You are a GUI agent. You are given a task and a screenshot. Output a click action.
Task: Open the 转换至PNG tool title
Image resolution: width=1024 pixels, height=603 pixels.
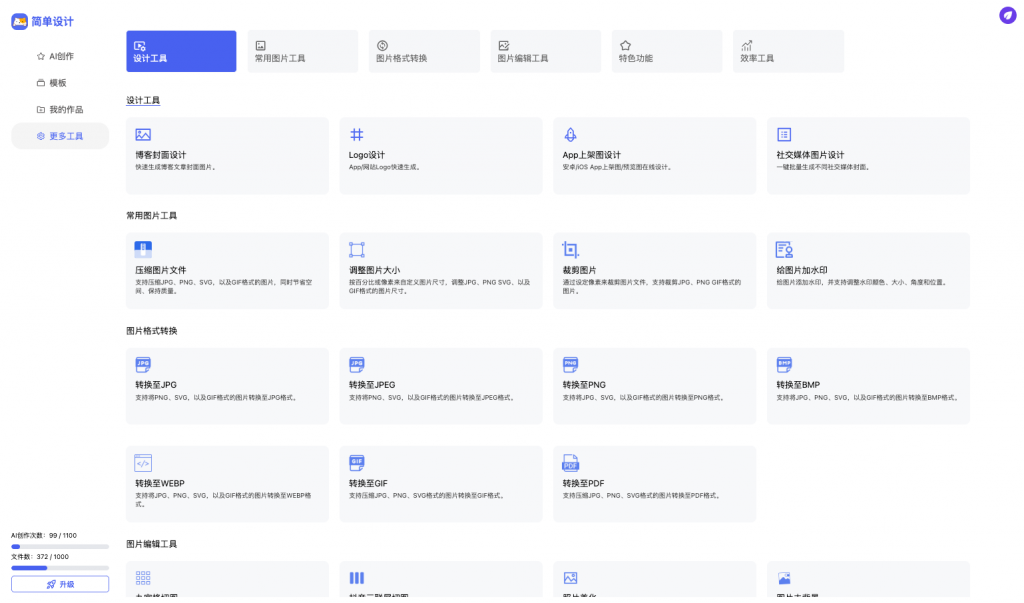click(x=584, y=385)
